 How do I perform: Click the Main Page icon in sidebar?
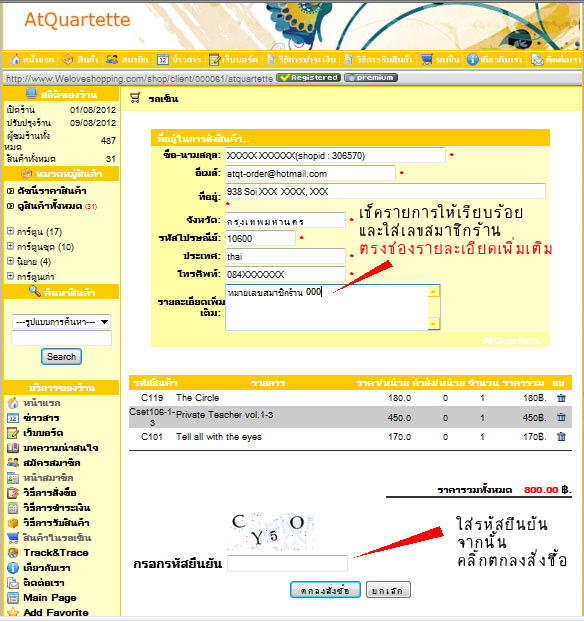click(13, 598)
